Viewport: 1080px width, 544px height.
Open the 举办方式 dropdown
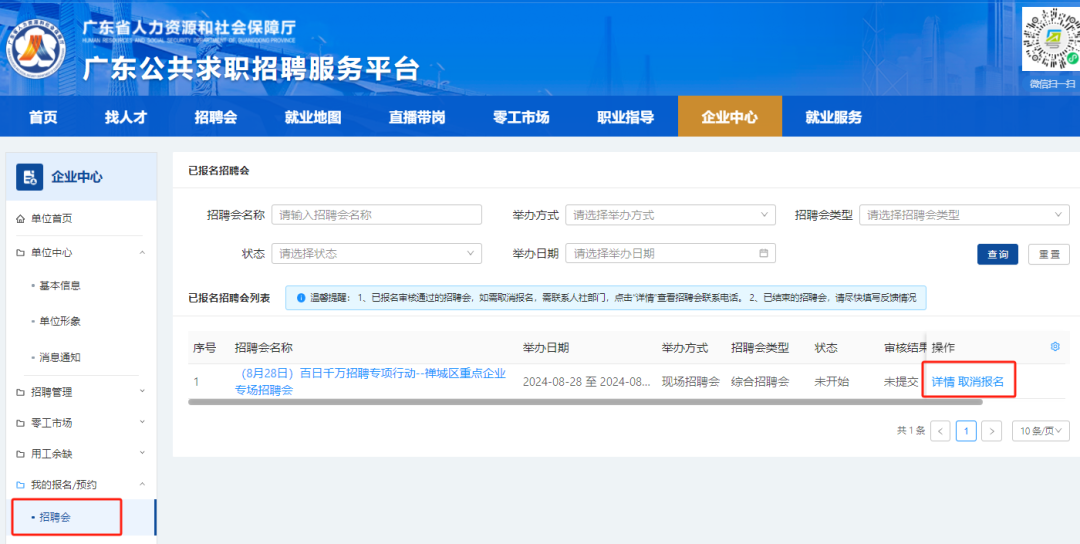pos(670,215)
